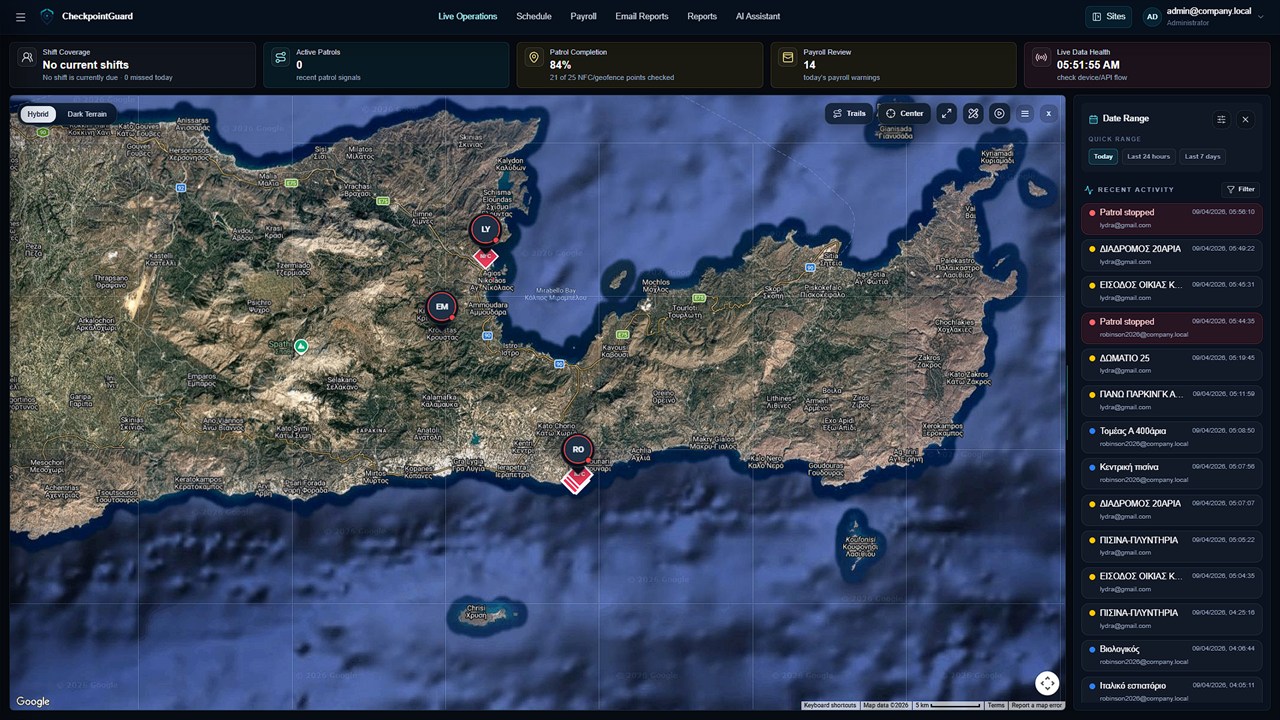The width and height of the screenshot is (1280, 720).
Task: Click the Payroll Review card icon
Action: coord(788,58)
